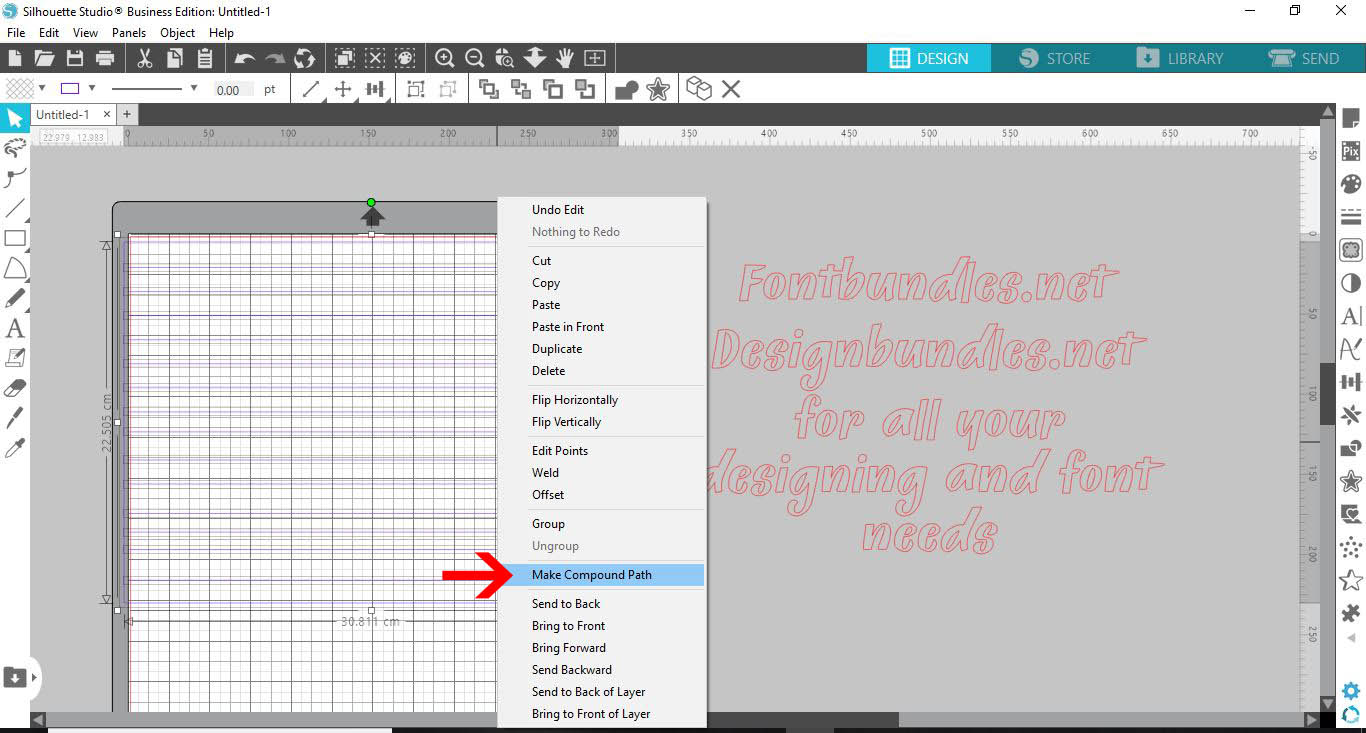Click the Undo arrow icon
1366x733 pixels.
click(244, 58)
